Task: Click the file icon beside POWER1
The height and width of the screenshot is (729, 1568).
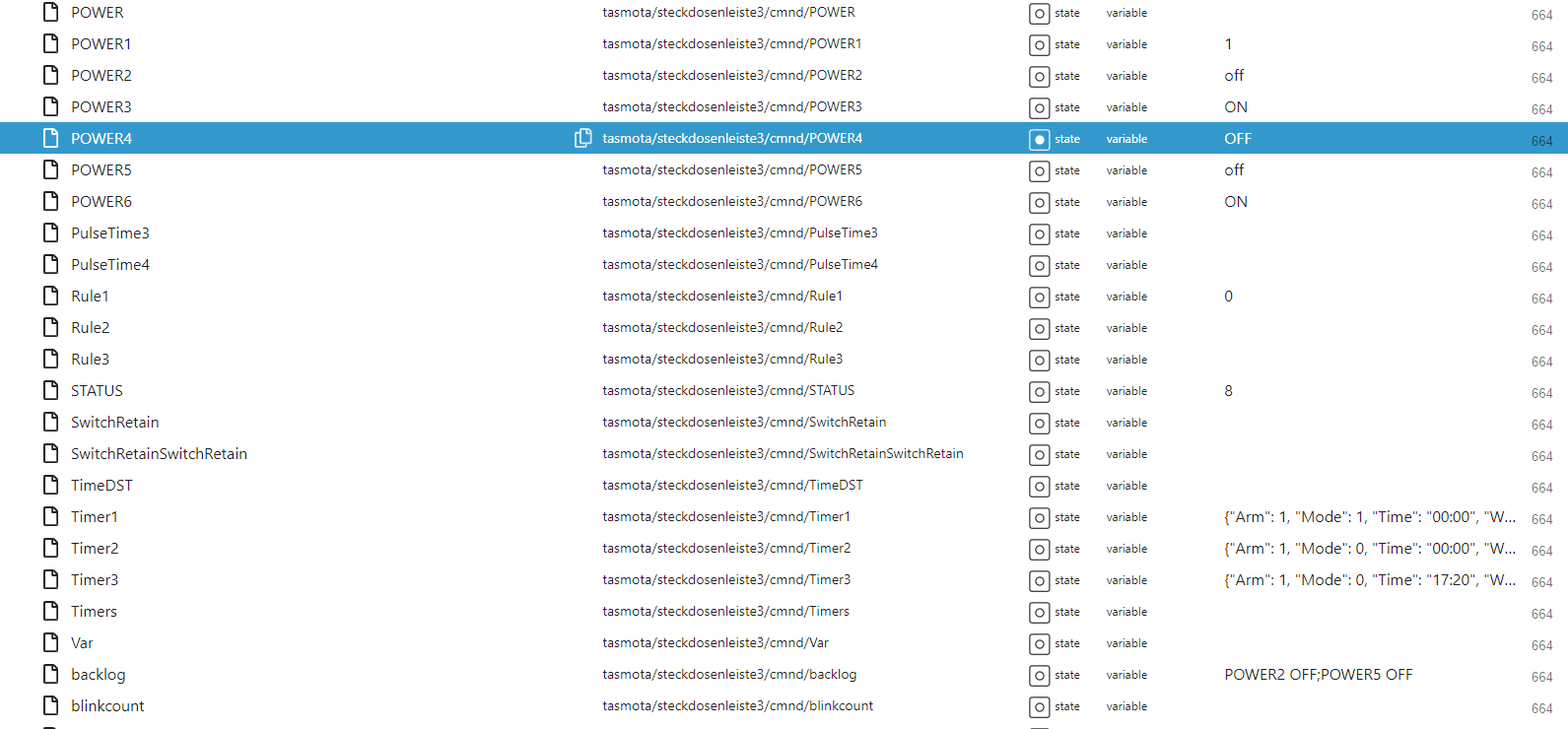Action: [51, 43]
